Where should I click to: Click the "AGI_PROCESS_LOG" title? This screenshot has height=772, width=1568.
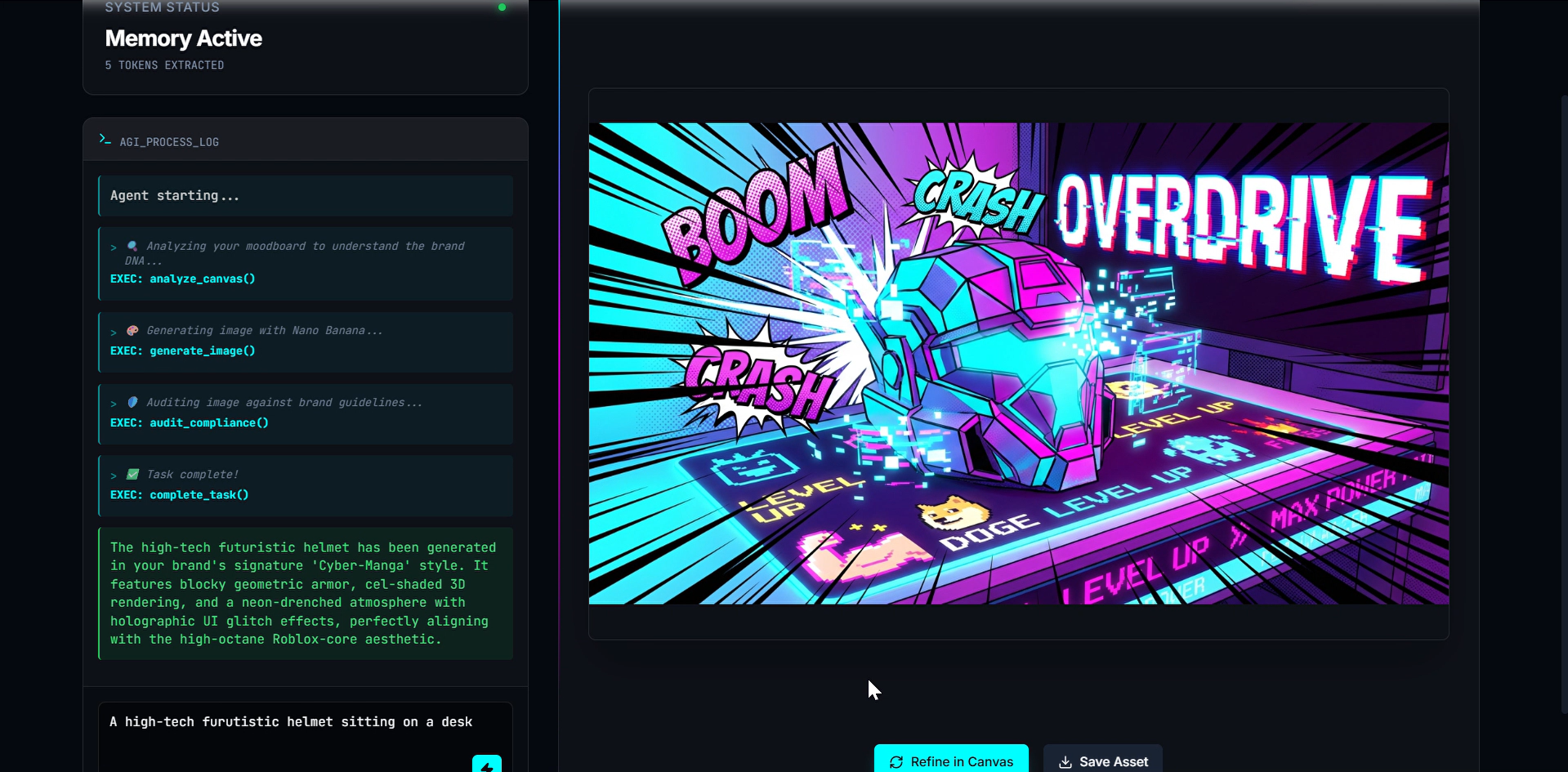coord(169,142)
